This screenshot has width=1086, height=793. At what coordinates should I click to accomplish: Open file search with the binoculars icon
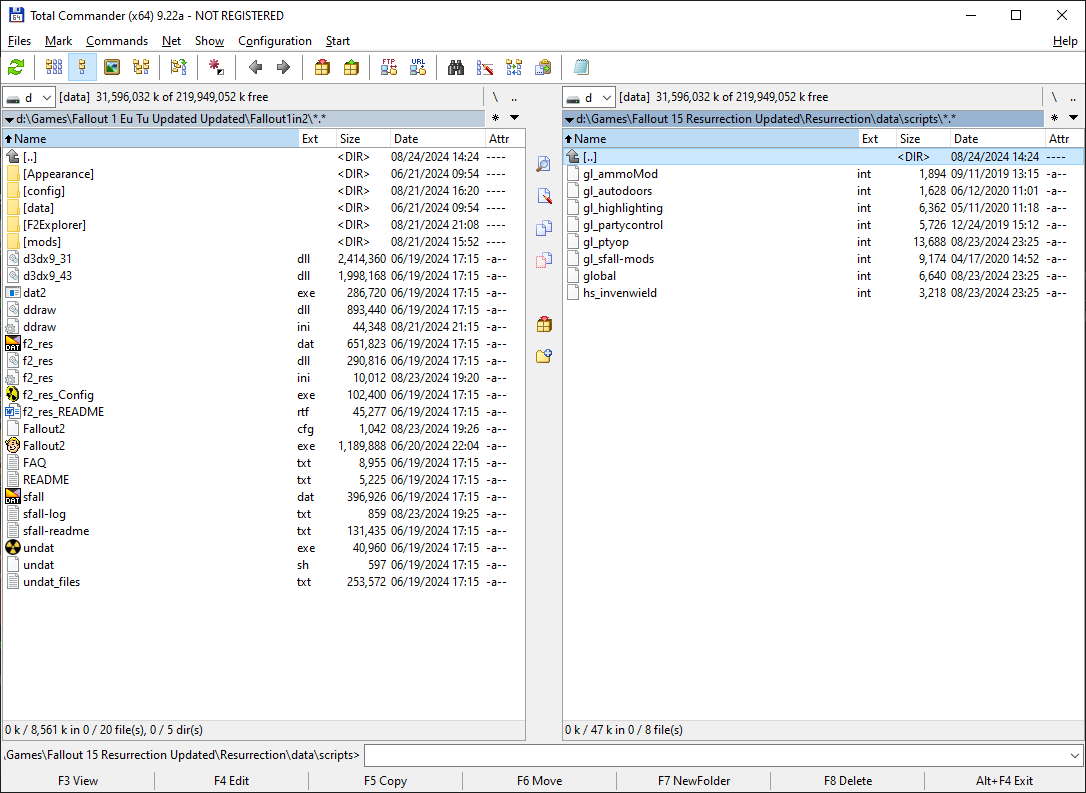click(456, 67)
